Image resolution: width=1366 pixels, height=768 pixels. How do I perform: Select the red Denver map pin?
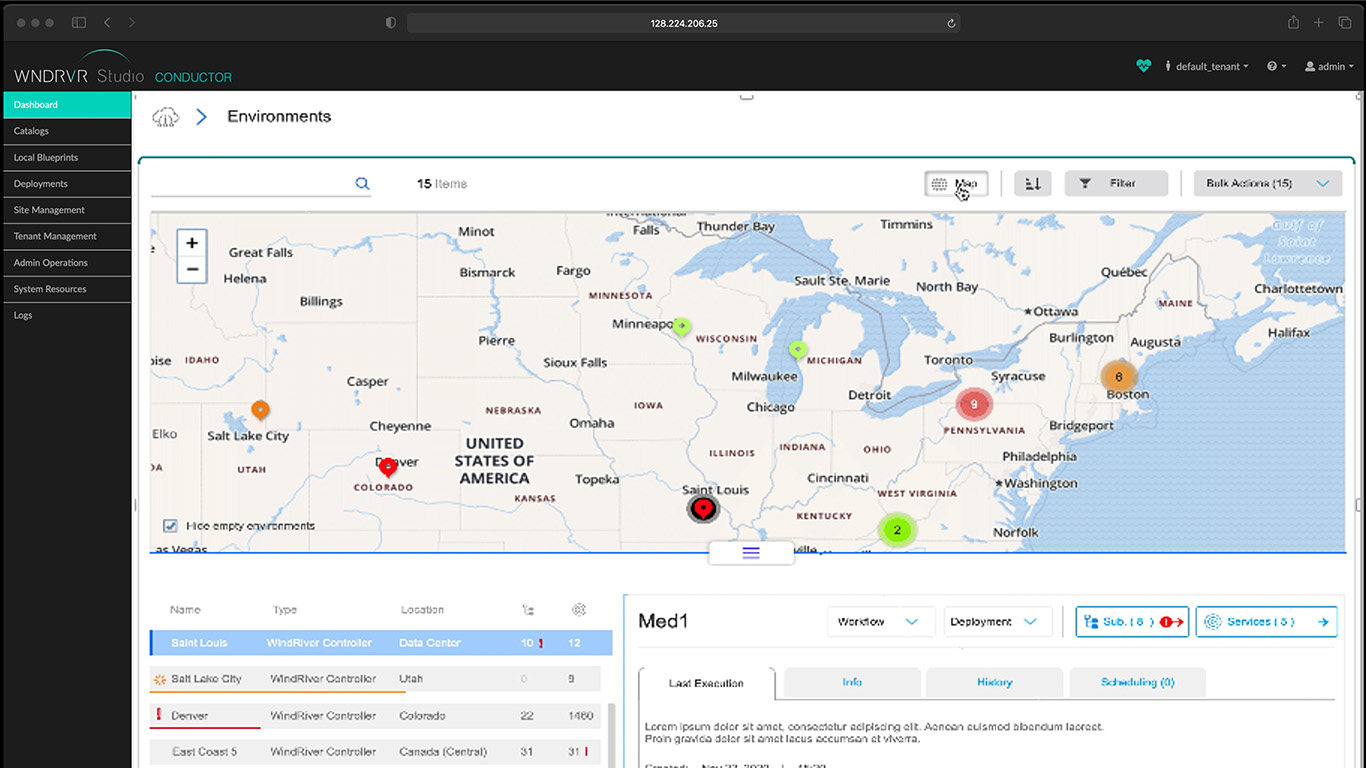[x=388, y=466]
